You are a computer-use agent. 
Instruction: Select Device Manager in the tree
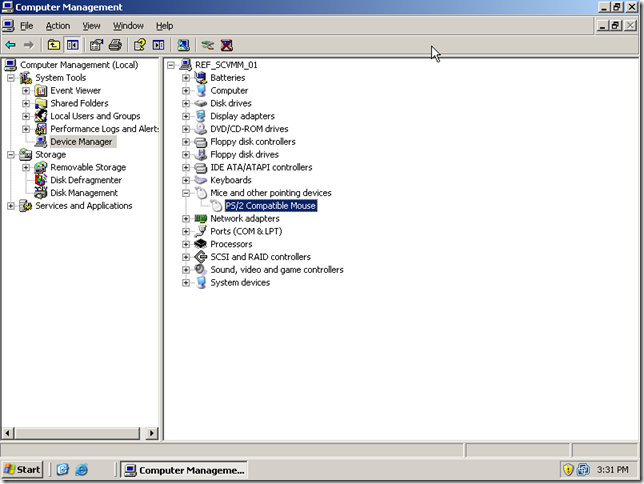point(81,142)
